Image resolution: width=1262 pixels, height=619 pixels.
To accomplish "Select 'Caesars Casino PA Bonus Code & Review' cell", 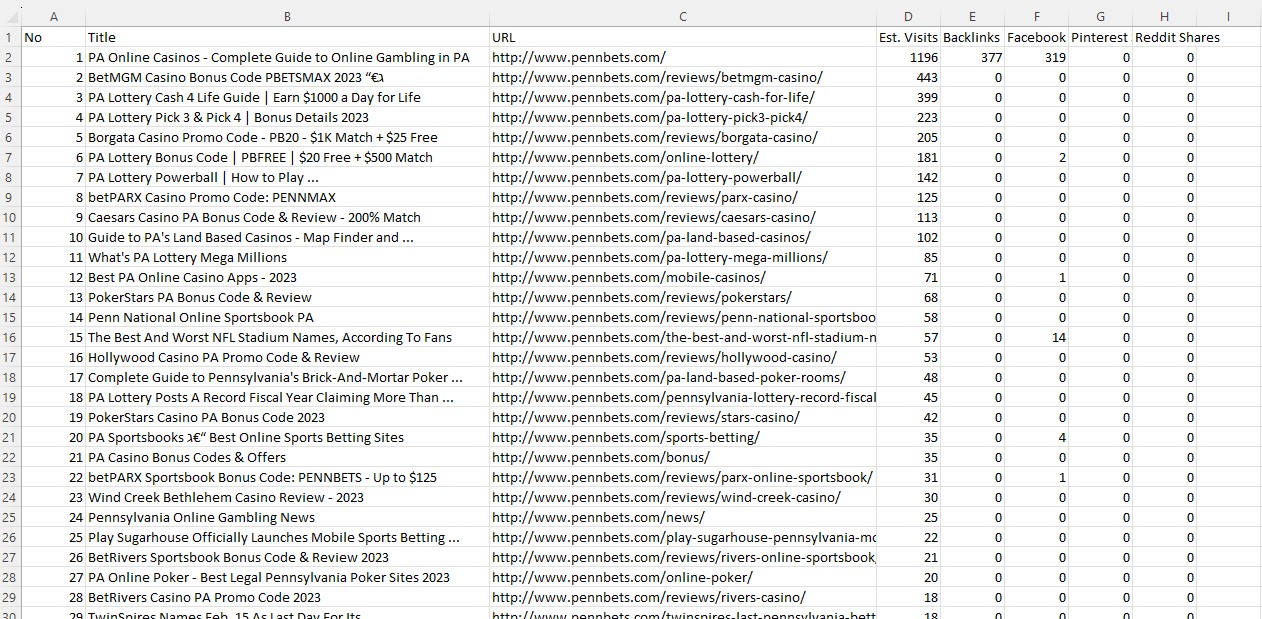I will click(x=287, y=217).
